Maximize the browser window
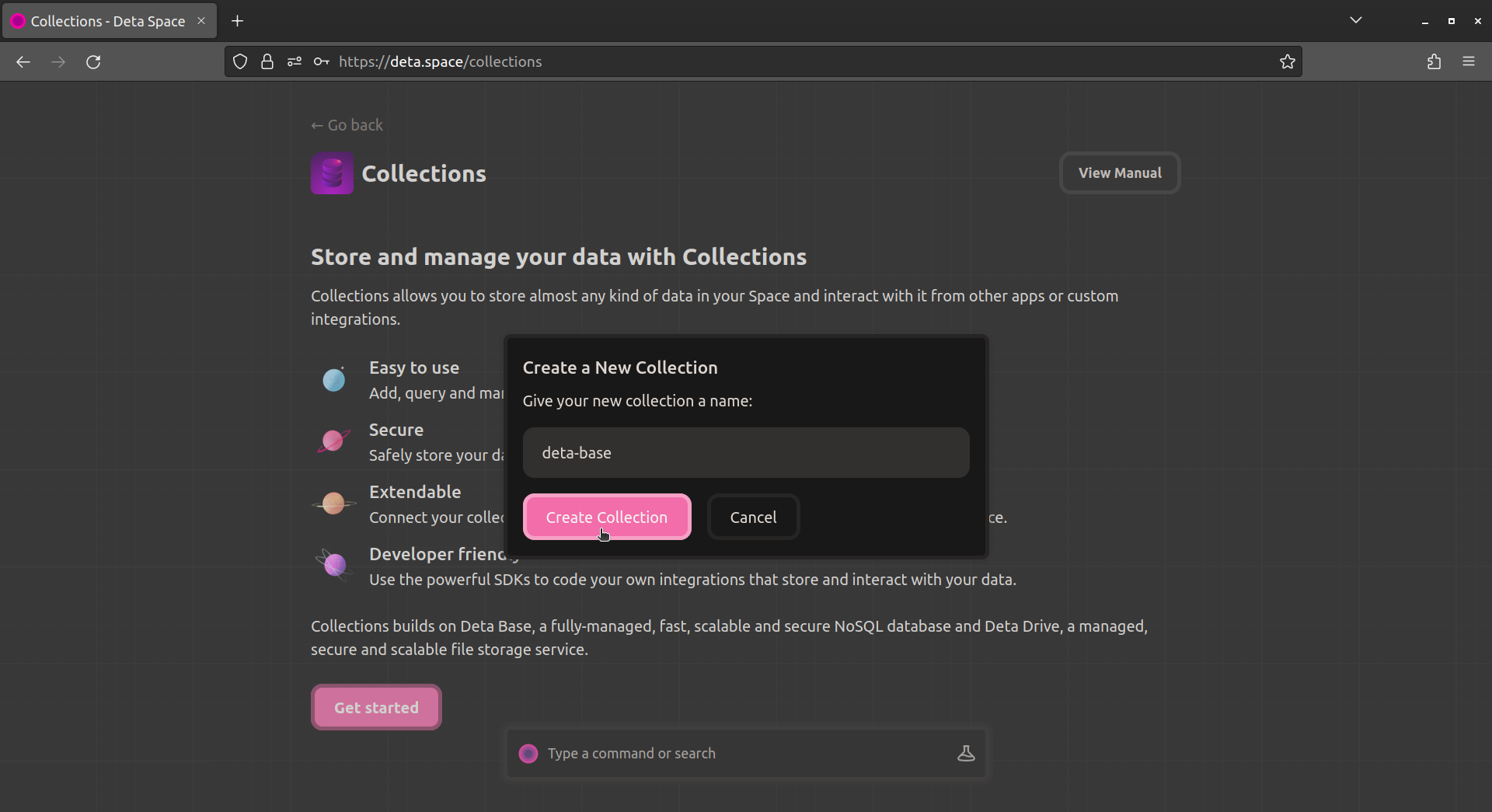Screen dimensions: 1492x812 point(1452,21)
